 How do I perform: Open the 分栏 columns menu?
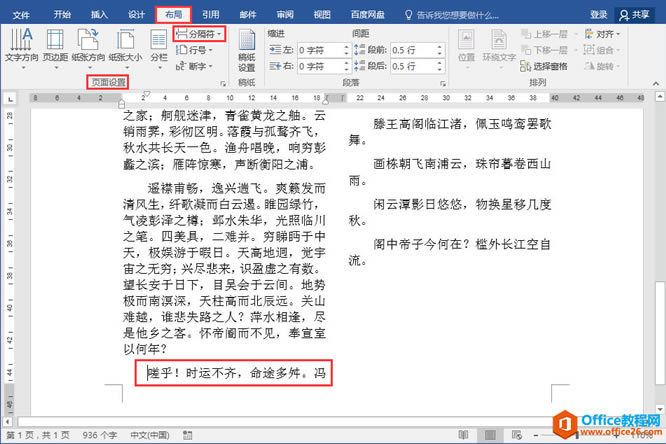[159, 49]
